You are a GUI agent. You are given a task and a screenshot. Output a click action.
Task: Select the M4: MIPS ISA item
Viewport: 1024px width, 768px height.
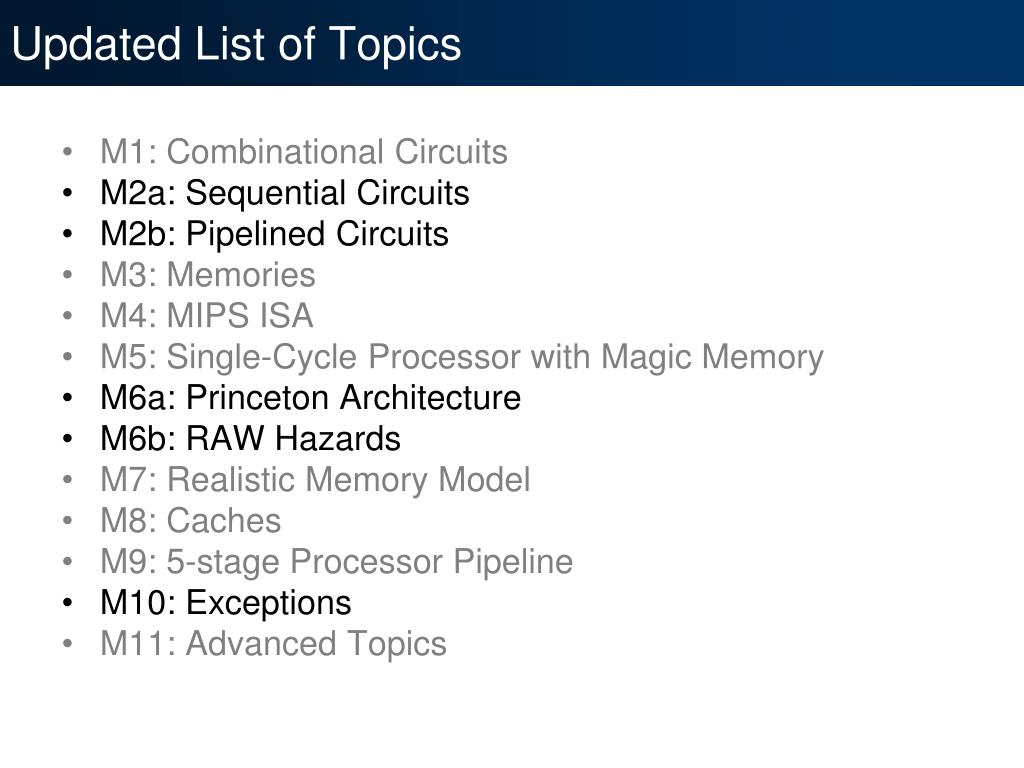pyautogui.click(x=207, y=316)
